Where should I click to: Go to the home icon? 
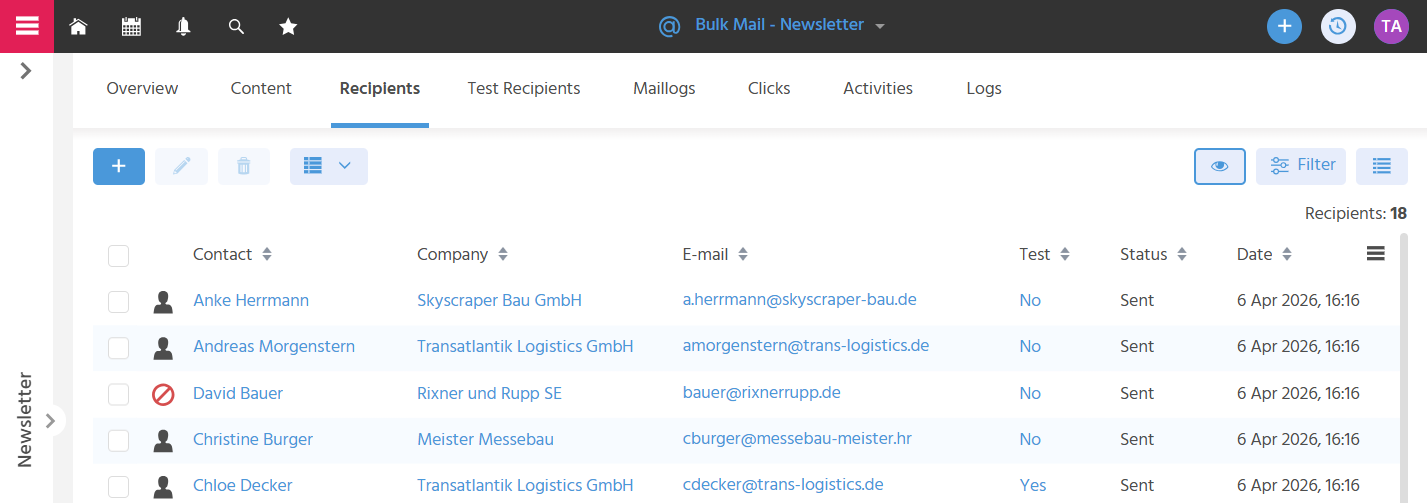point(78,27)
